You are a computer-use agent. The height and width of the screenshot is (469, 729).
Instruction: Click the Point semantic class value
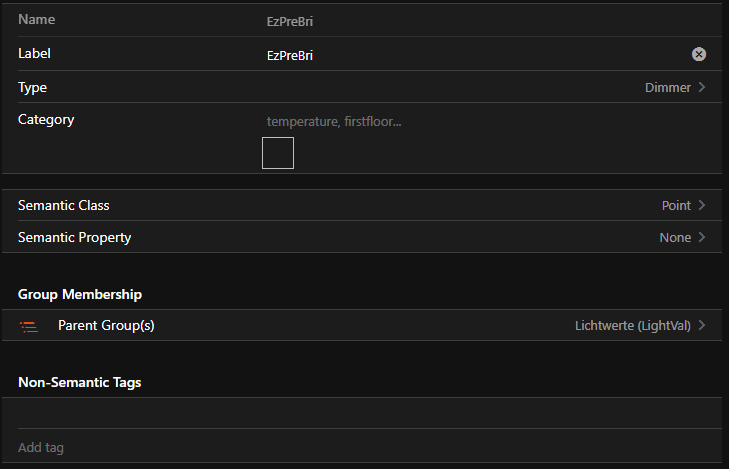click(676, 206)
